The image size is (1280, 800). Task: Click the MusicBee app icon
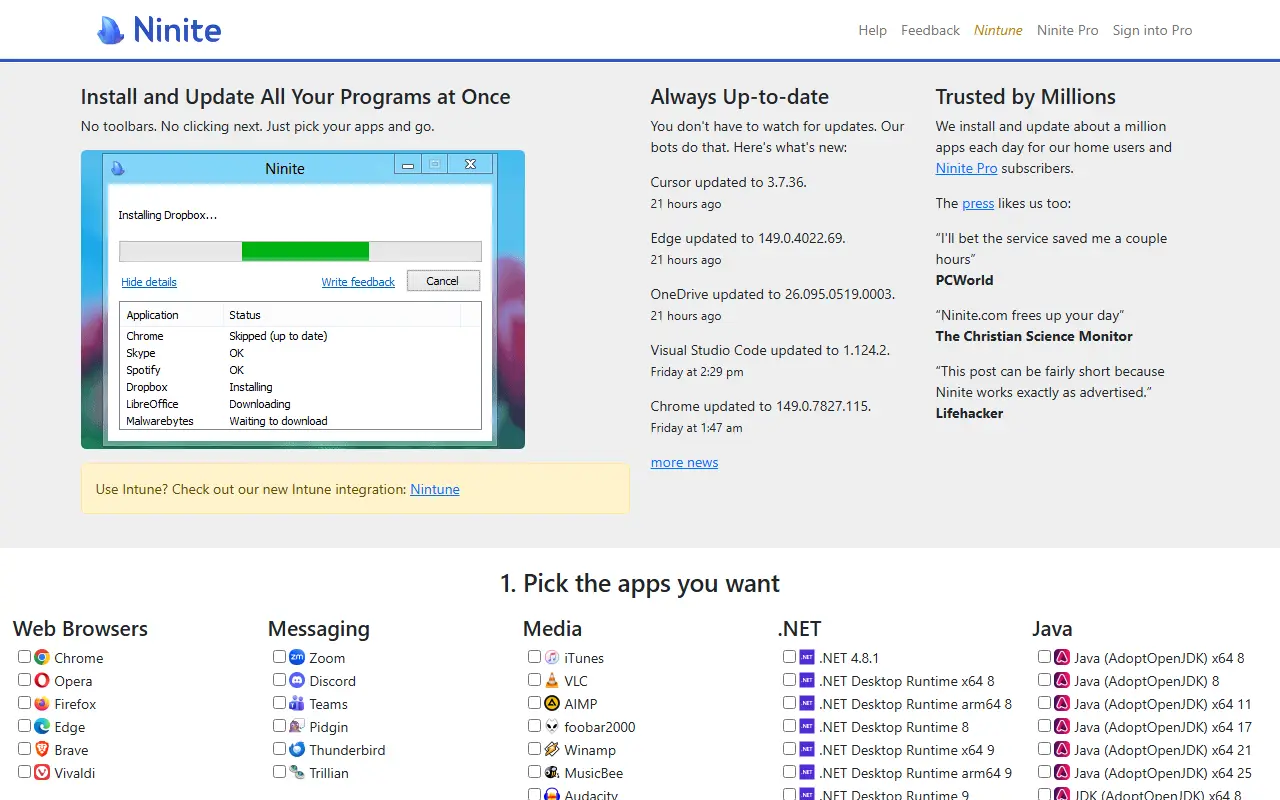pos(552,772)
